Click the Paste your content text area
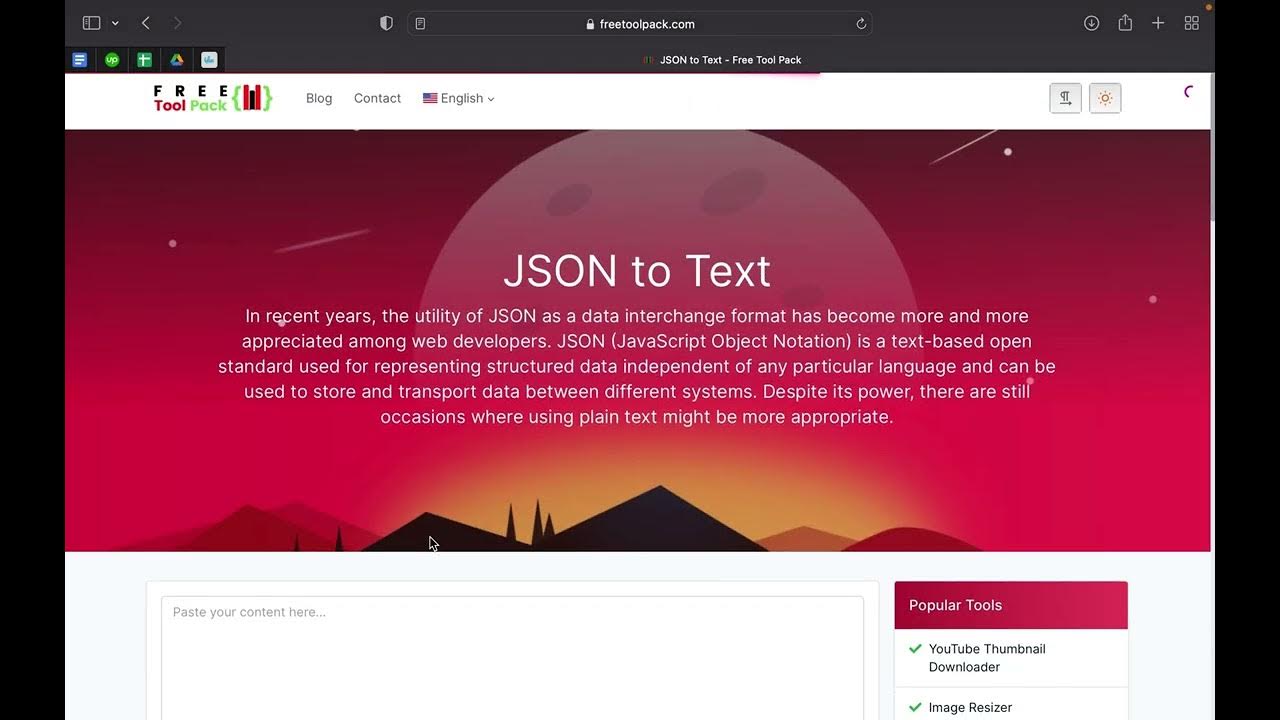Viewport: 1280px width, 720px height. (x=512, y=657)
